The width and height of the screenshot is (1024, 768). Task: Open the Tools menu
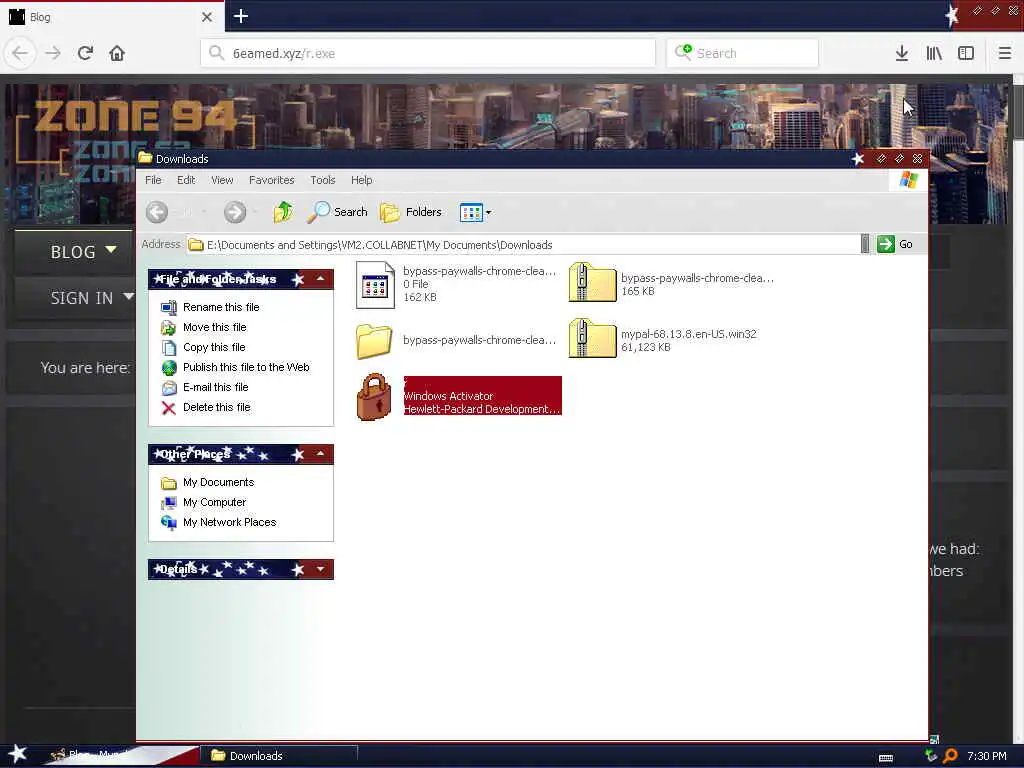tap(323, 180)
